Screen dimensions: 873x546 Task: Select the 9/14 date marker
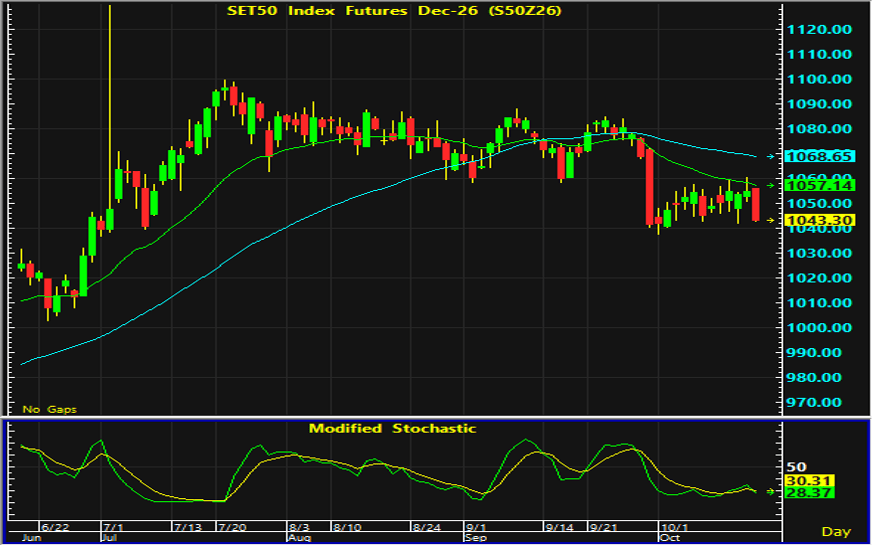(560, 527)
